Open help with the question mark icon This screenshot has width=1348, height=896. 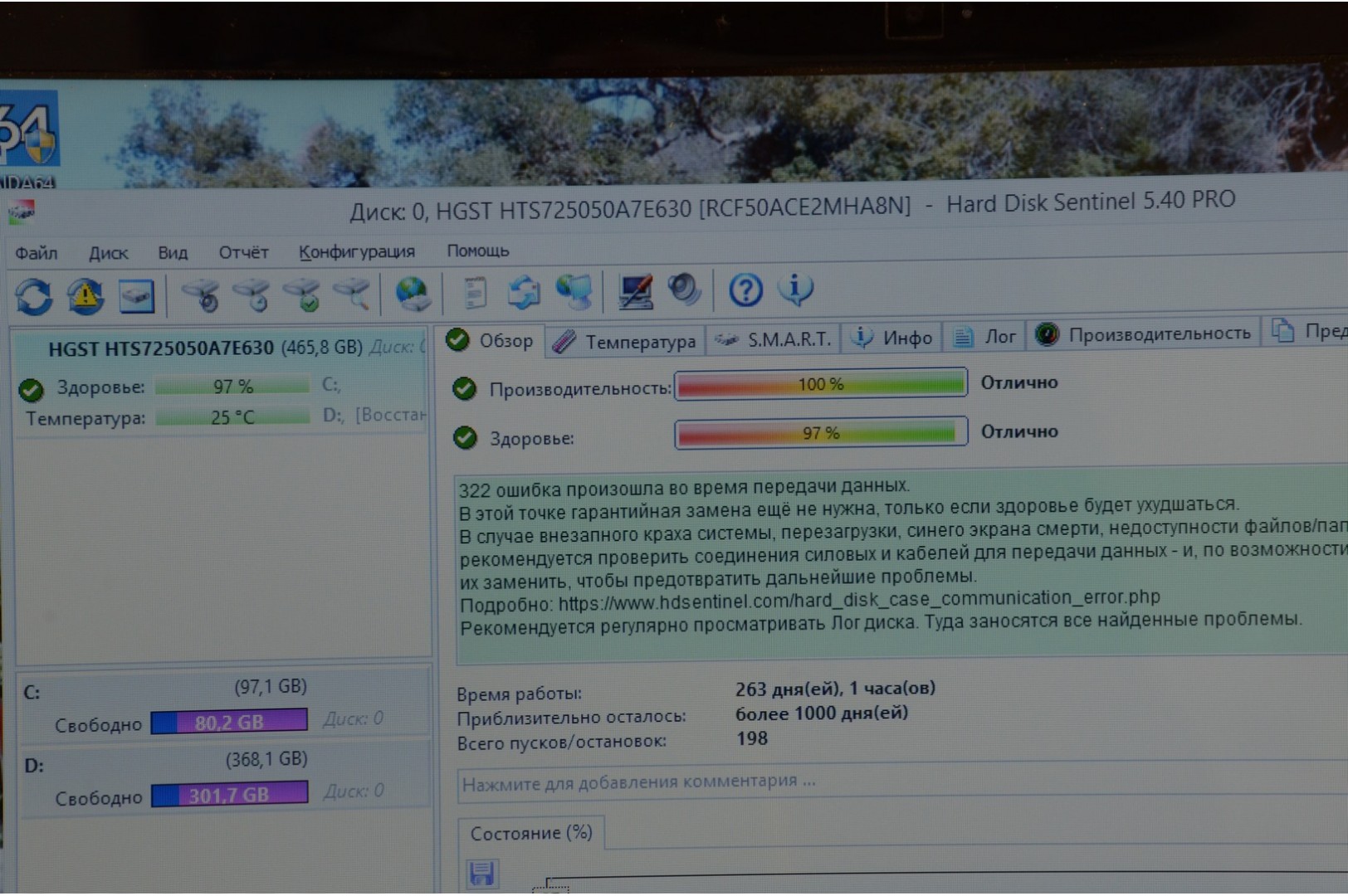[745, 290]
